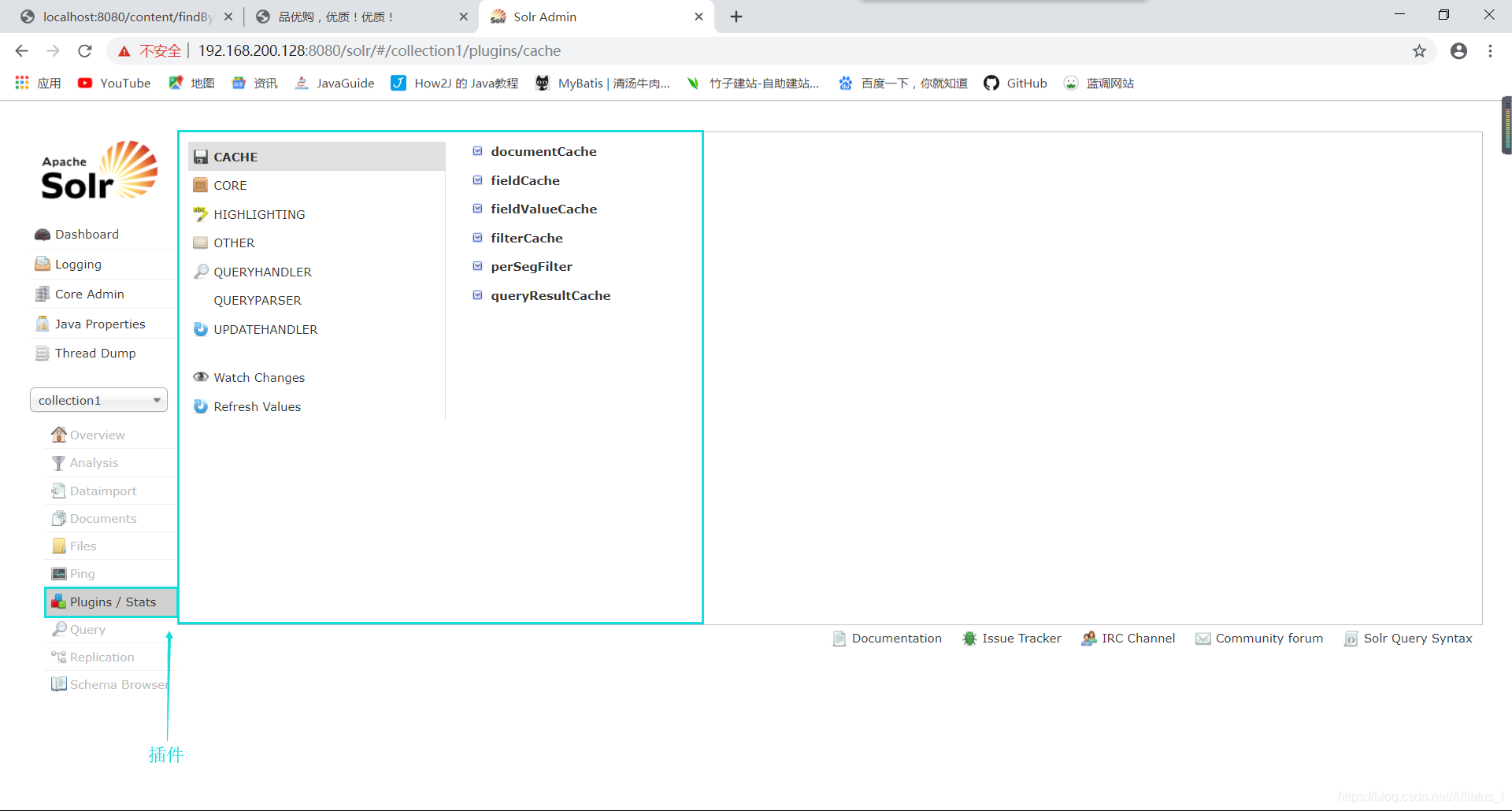Open the Chrome profile avatar
1512x811 pixels.
click(1459, 51)
